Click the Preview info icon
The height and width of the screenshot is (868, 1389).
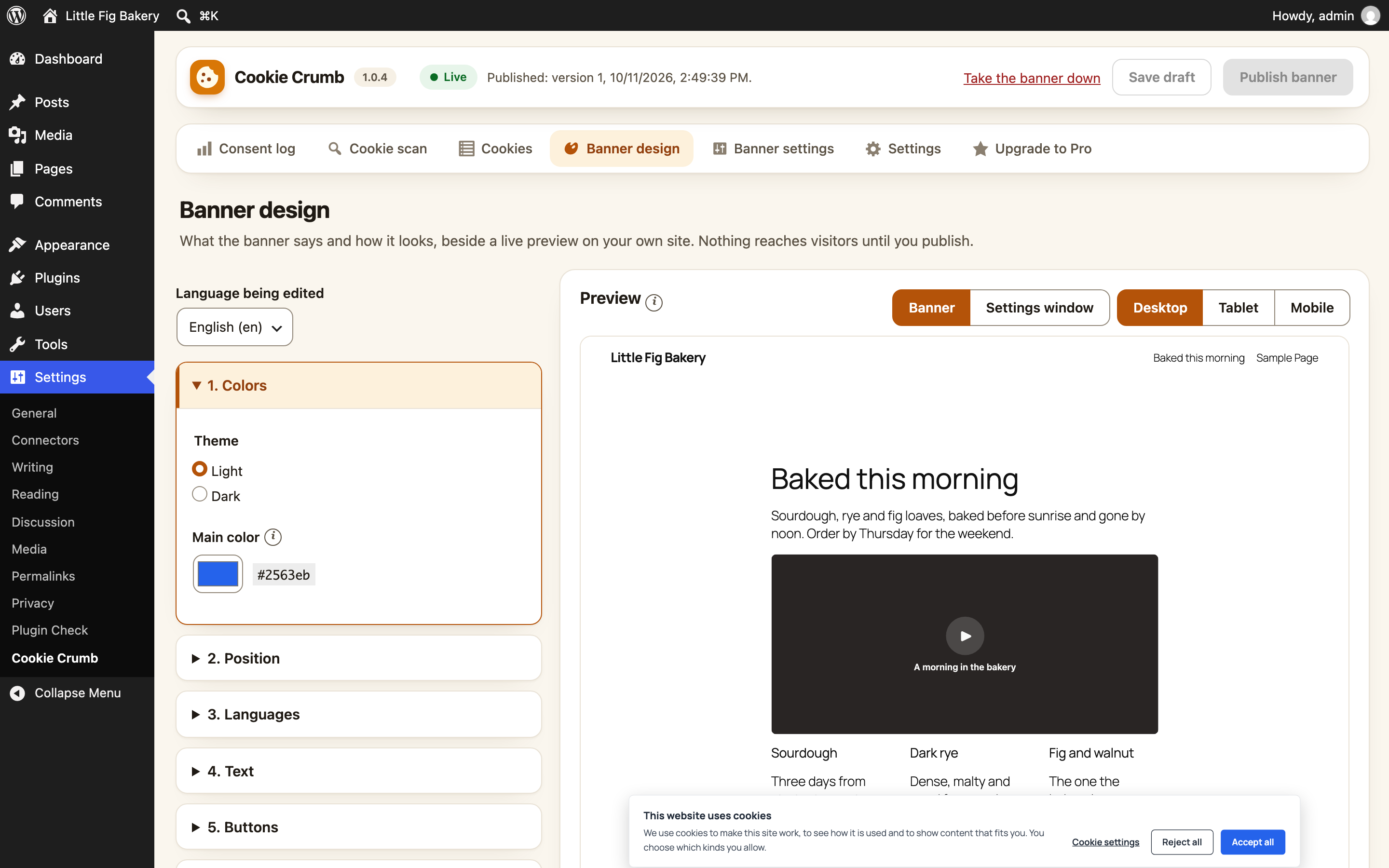pos(654,302)
